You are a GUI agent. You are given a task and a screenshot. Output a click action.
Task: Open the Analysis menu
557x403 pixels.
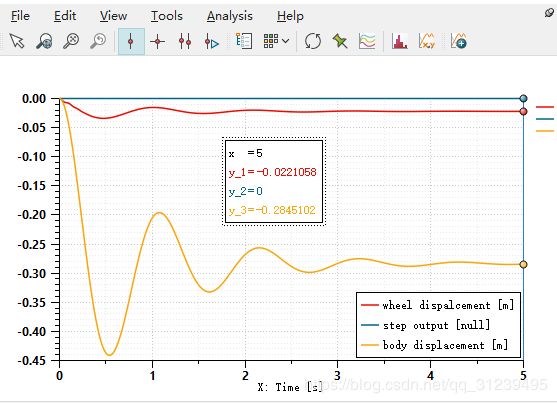point(230,16)
